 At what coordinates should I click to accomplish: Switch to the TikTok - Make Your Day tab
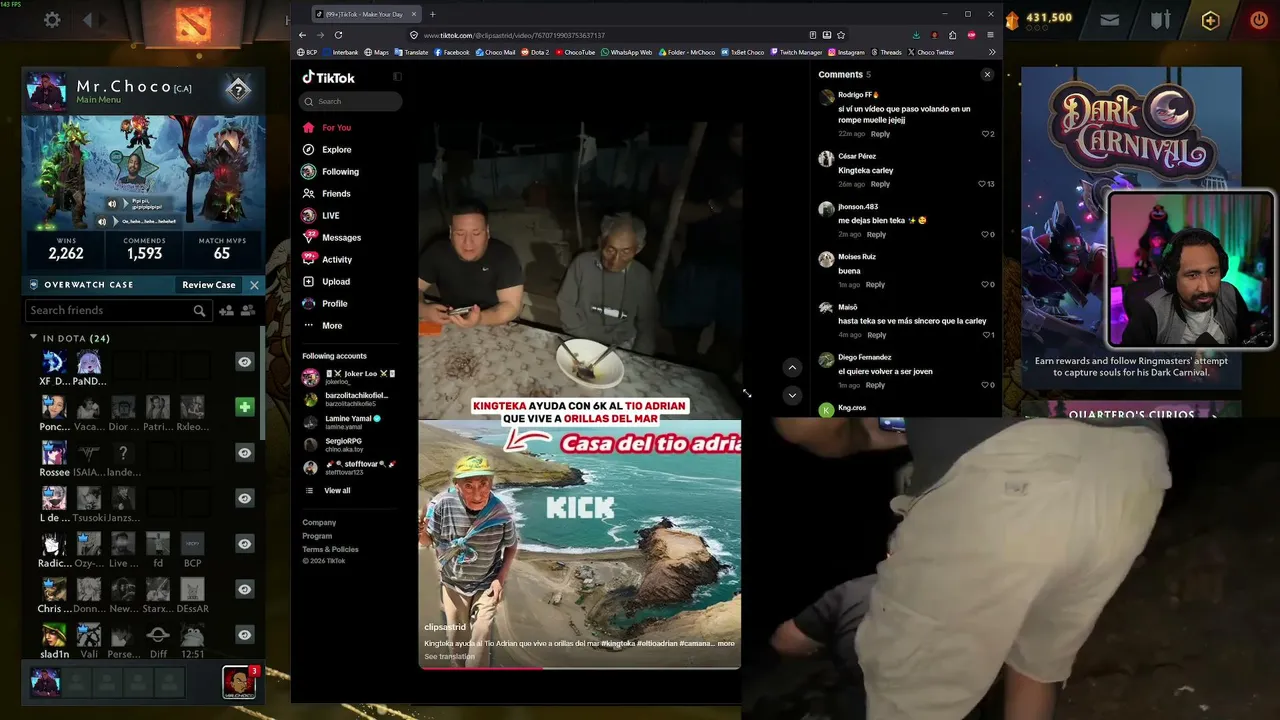364,14
